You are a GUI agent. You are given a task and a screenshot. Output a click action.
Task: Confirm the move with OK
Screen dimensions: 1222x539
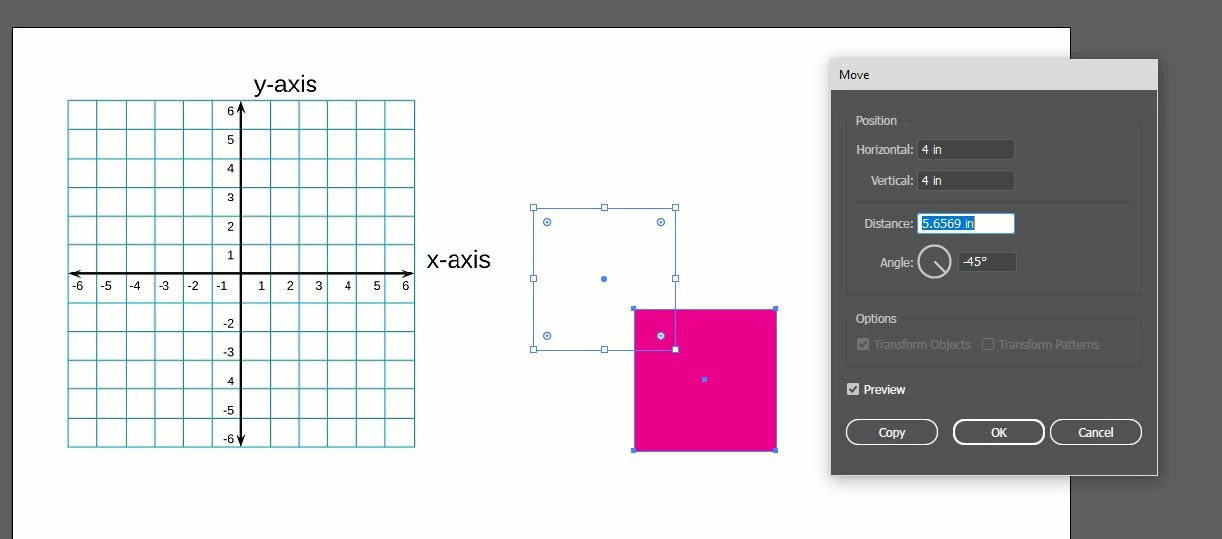click(x=999, y=433)
